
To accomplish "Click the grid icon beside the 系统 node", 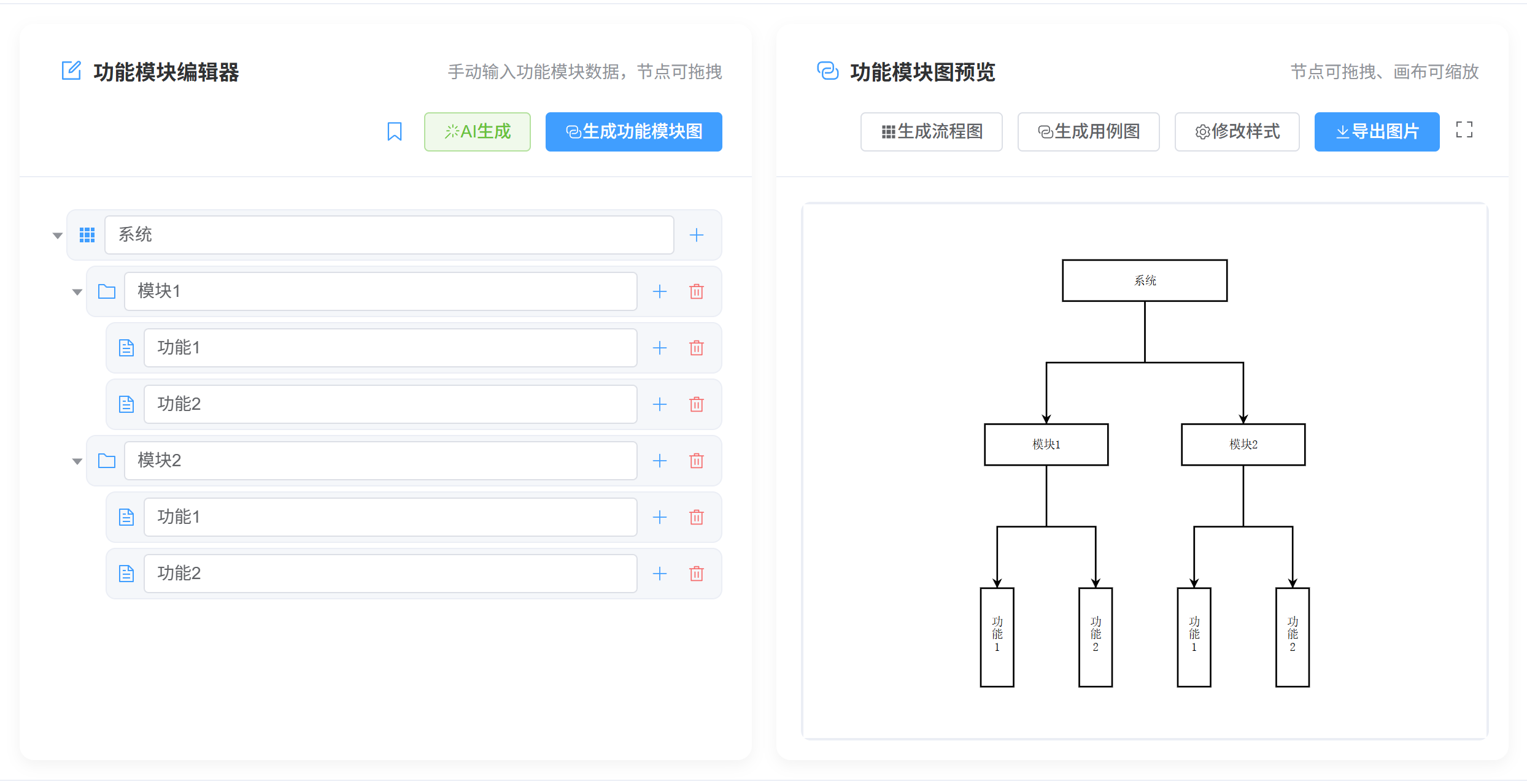I will click(x=87, y=234).
